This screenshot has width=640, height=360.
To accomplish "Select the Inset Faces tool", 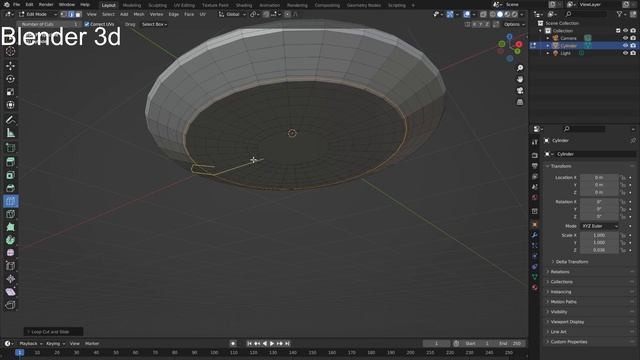I will coord(11,175).
